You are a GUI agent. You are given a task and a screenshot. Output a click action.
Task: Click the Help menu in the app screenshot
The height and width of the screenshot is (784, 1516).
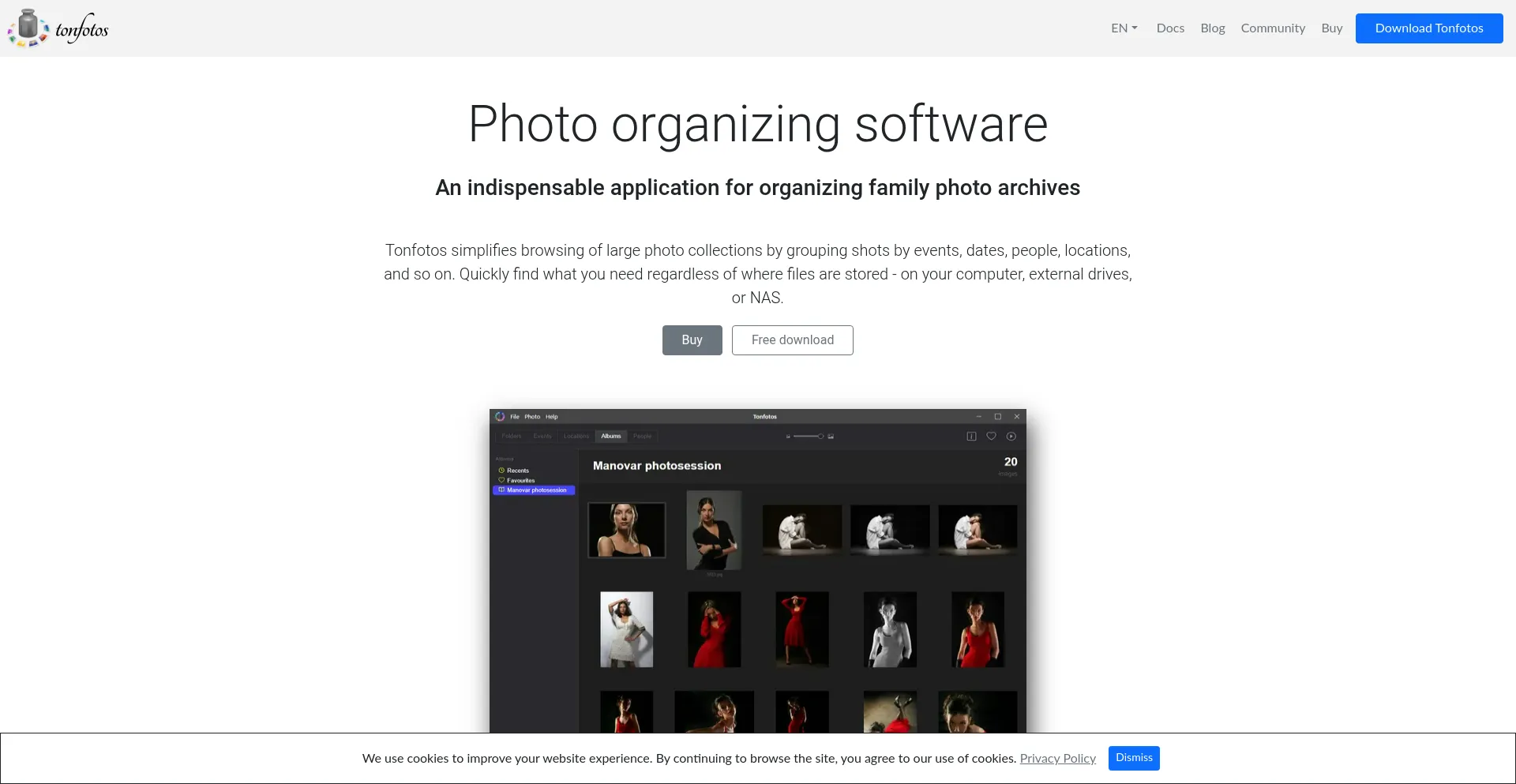click(552, 417)
